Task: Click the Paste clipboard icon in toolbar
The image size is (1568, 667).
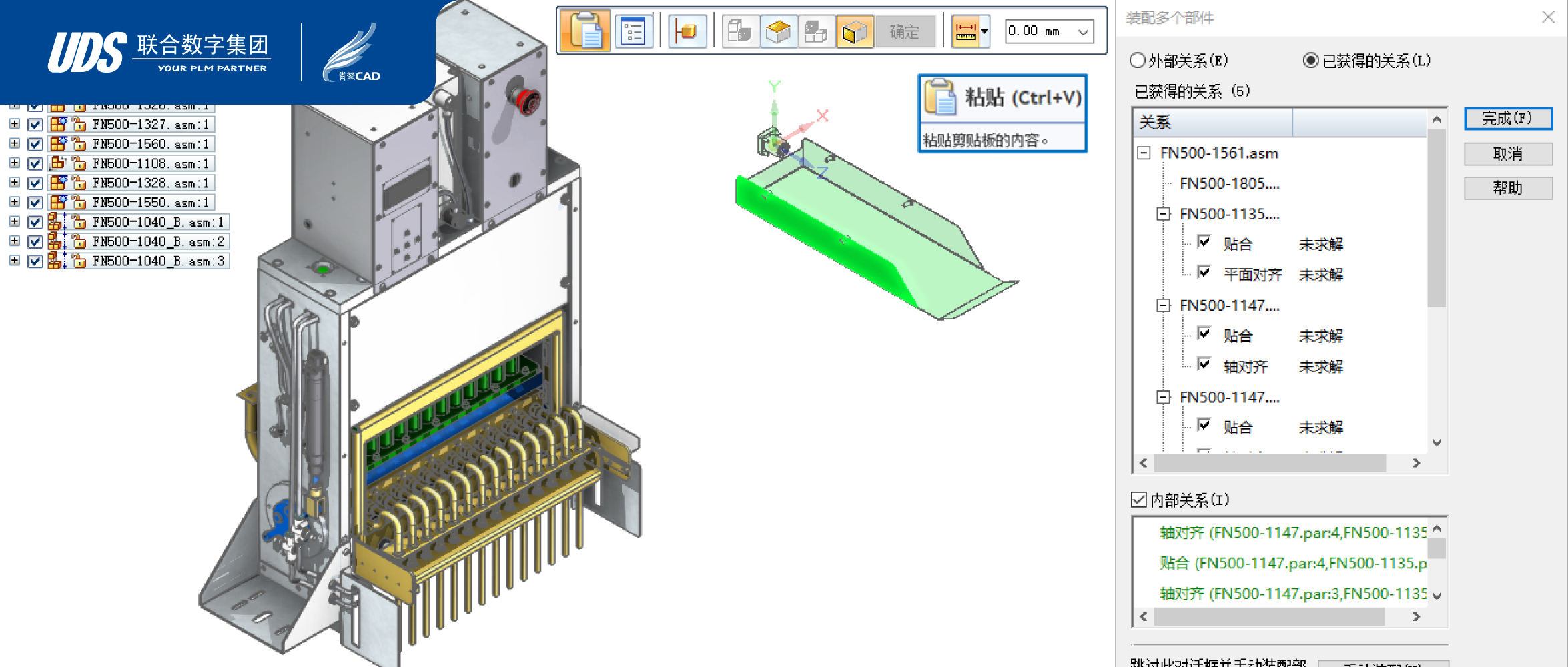Action: coord(584,31)
